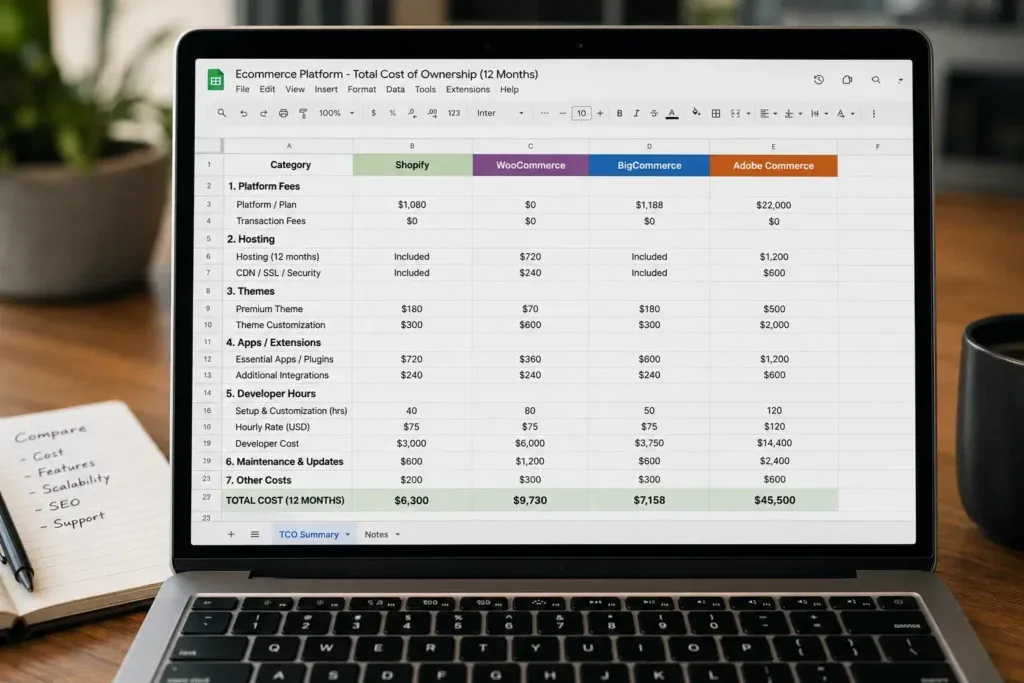This screenshot has width=1024, height=683.
Task: Select the TCO Summary sheet tab
Action: coord(308,534)
